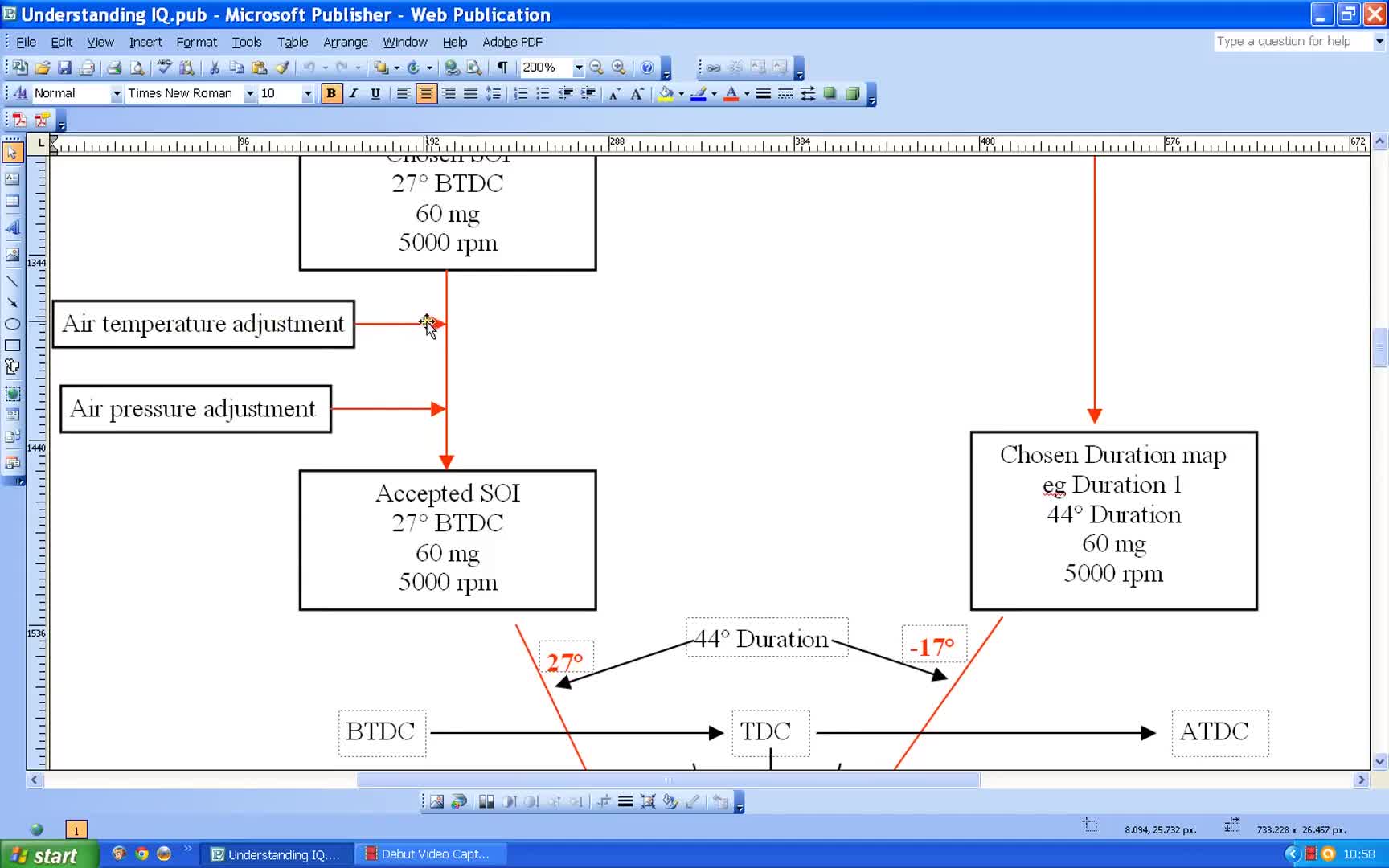Click the Zoom In magnifier icon
The height and width of the screenshot is (868, 1389).
point(618,68)
